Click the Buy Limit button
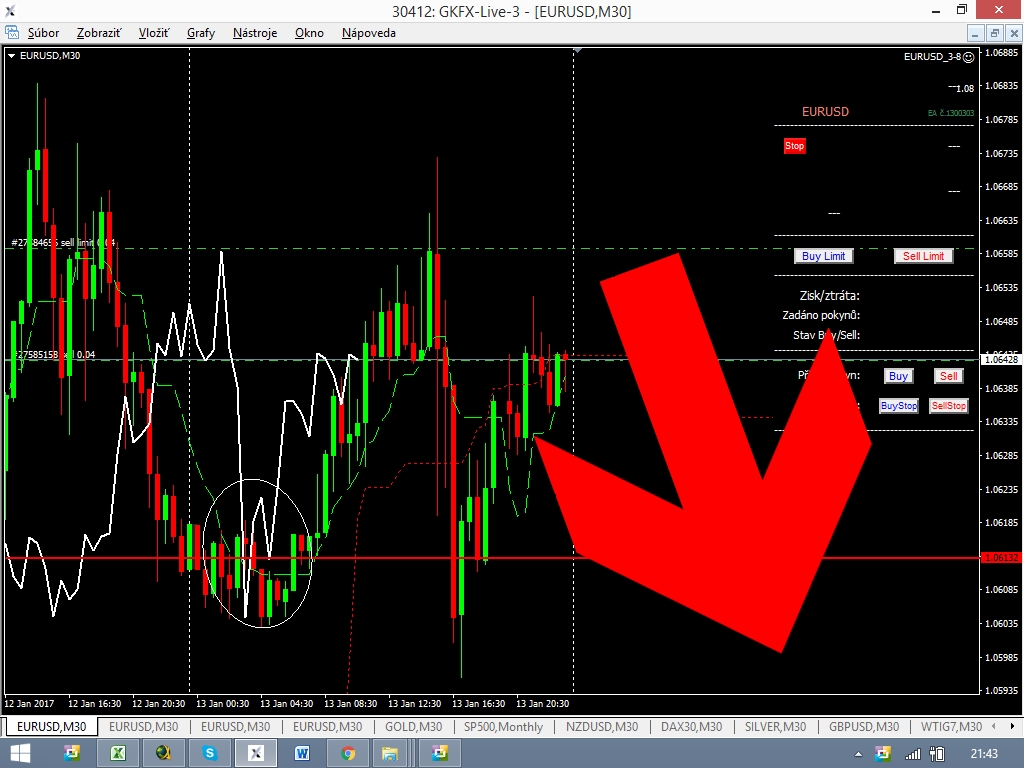Viewport: 1024px width, 768px height. 823,256
